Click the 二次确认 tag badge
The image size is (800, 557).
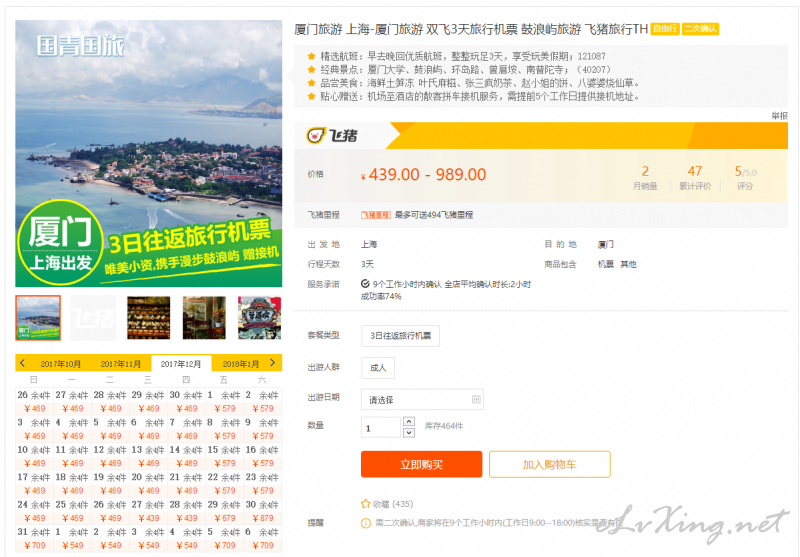click(701, 29)
